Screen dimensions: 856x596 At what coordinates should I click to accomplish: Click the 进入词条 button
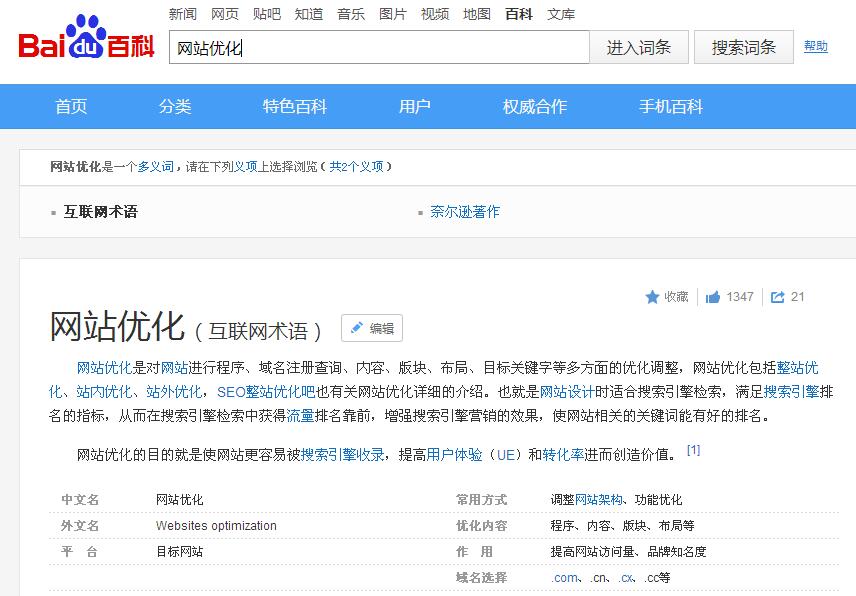point(639,47)
